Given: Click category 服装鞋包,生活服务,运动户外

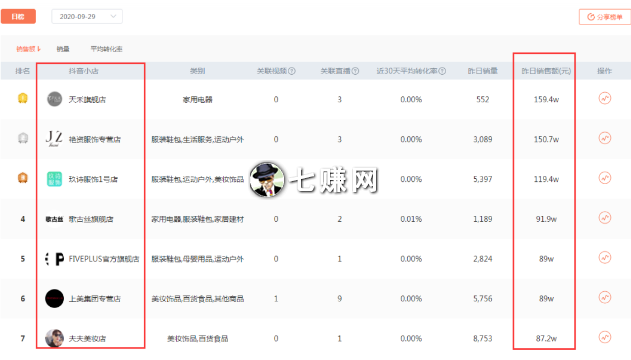Looking at the screenshot, I should [198, 139].
